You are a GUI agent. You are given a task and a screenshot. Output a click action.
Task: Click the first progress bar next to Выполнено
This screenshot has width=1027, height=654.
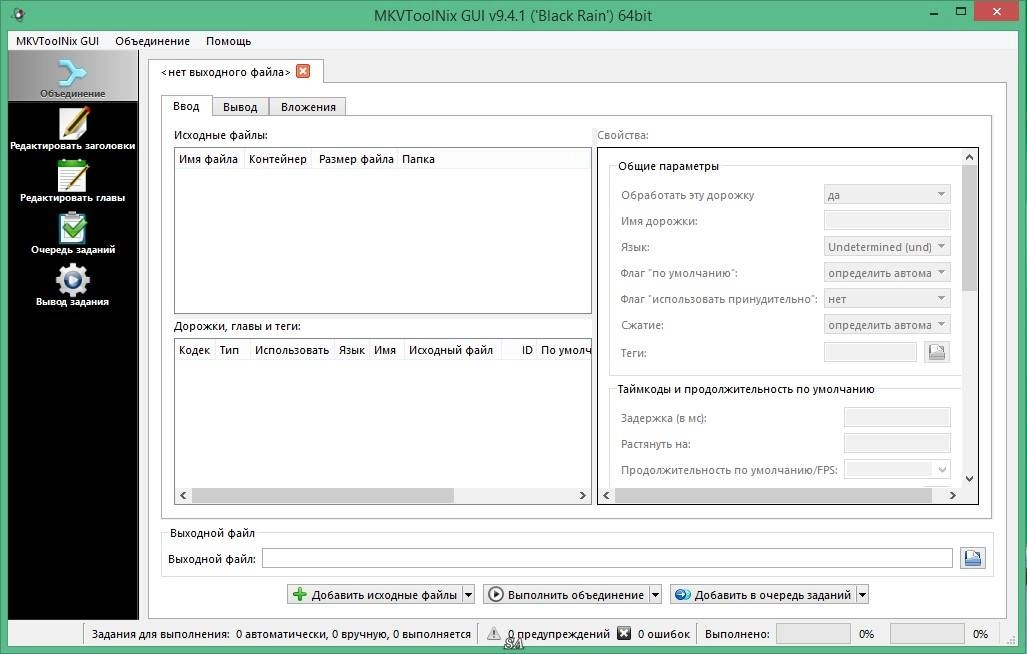813,634
